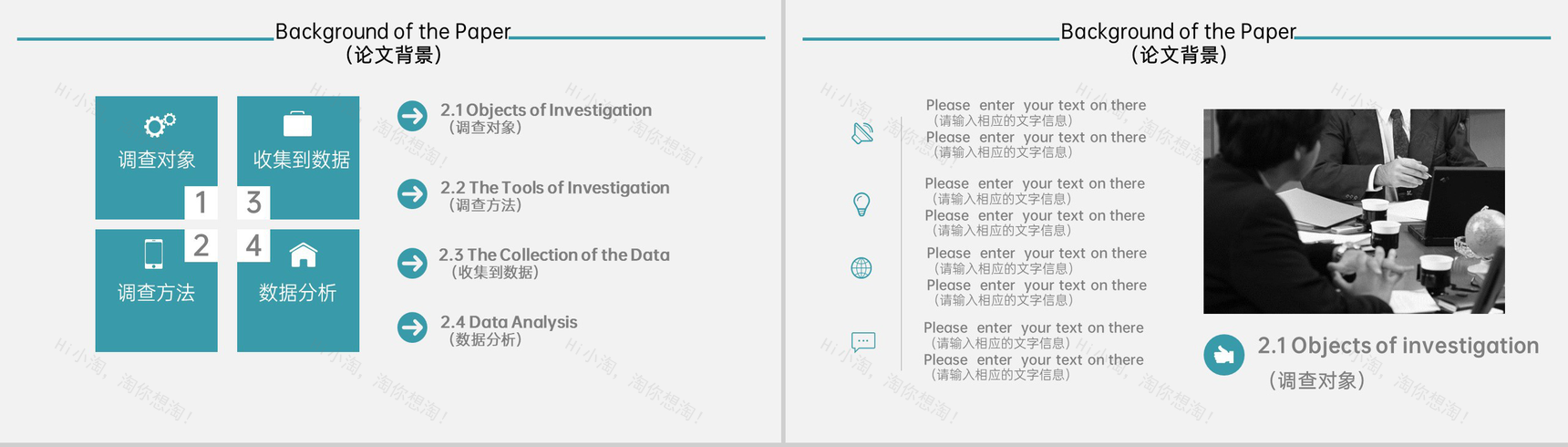Select the 2.4 Data Analysis heading text
1568x447 pixels.
click(x=509, y=322)
